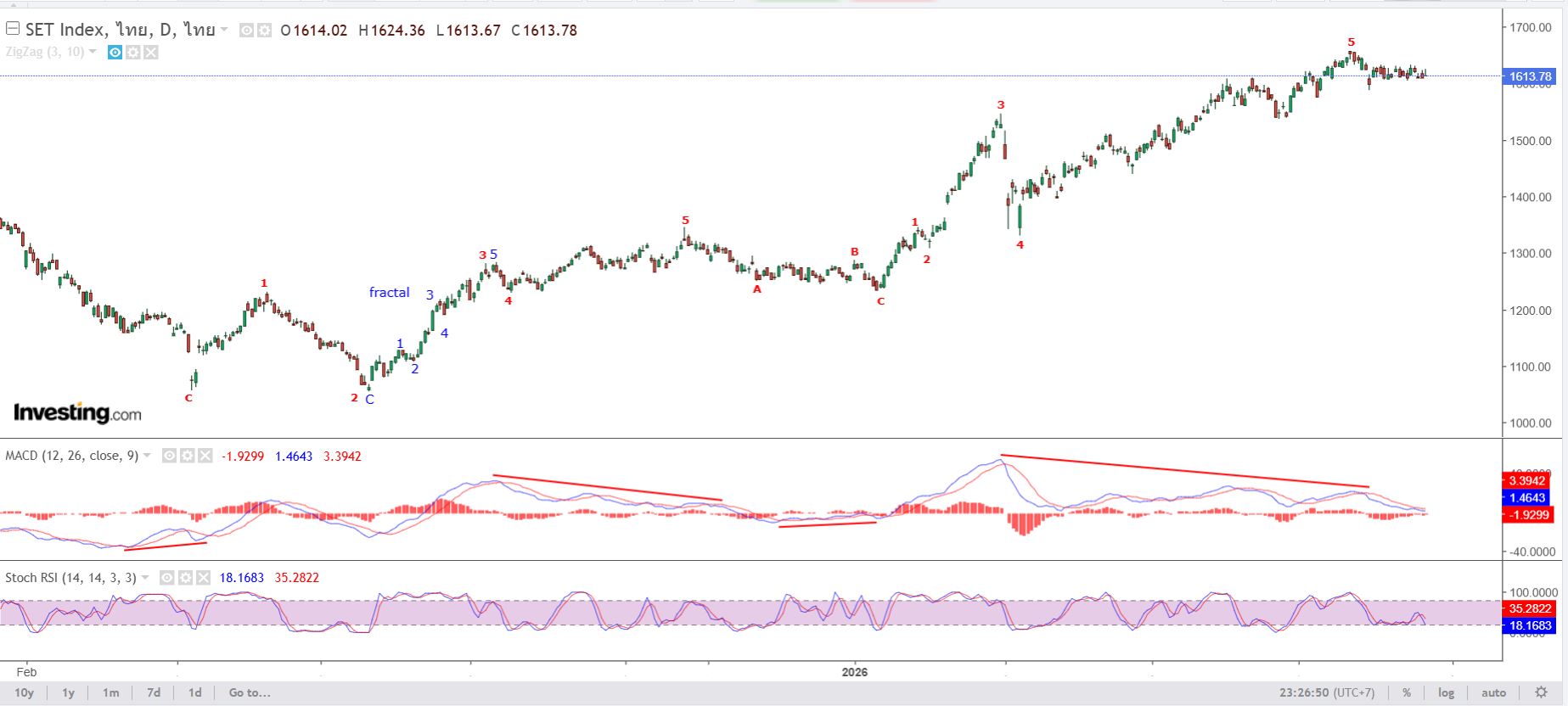Toggle auto scale mode
This screenshot has width=1568, height=706.
coord(1493,692)
